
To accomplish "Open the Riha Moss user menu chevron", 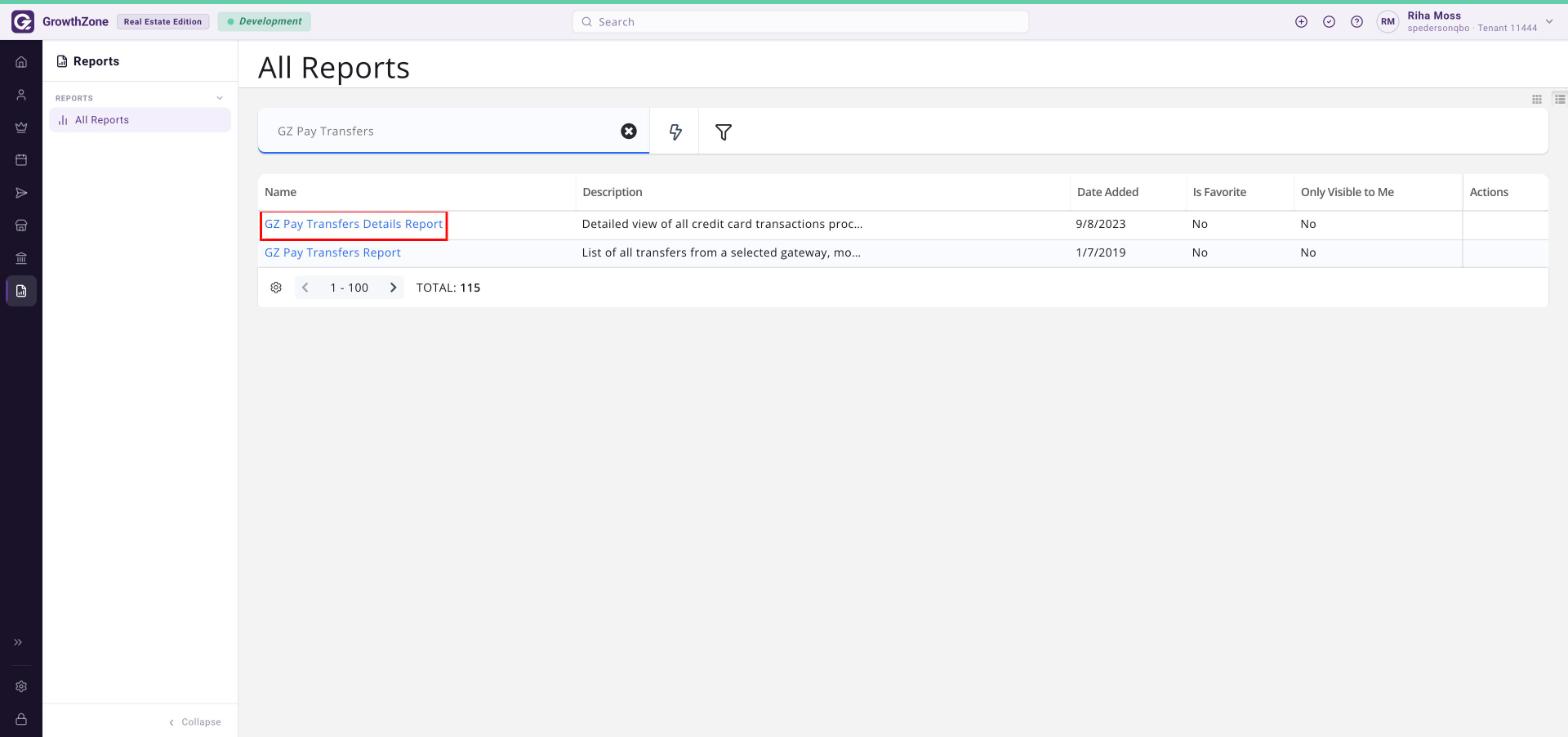I will point(1550,22).
